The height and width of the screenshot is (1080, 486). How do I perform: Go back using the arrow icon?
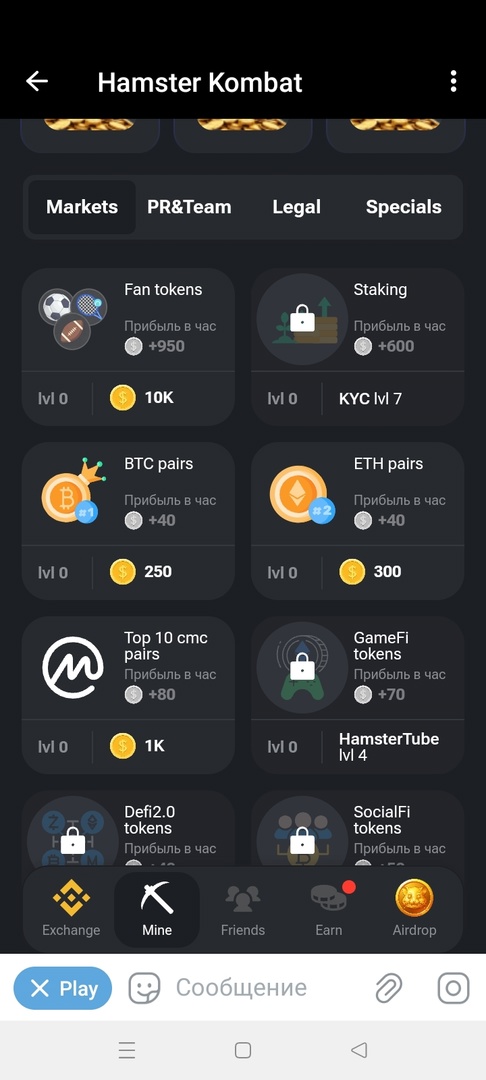(37, 81)
